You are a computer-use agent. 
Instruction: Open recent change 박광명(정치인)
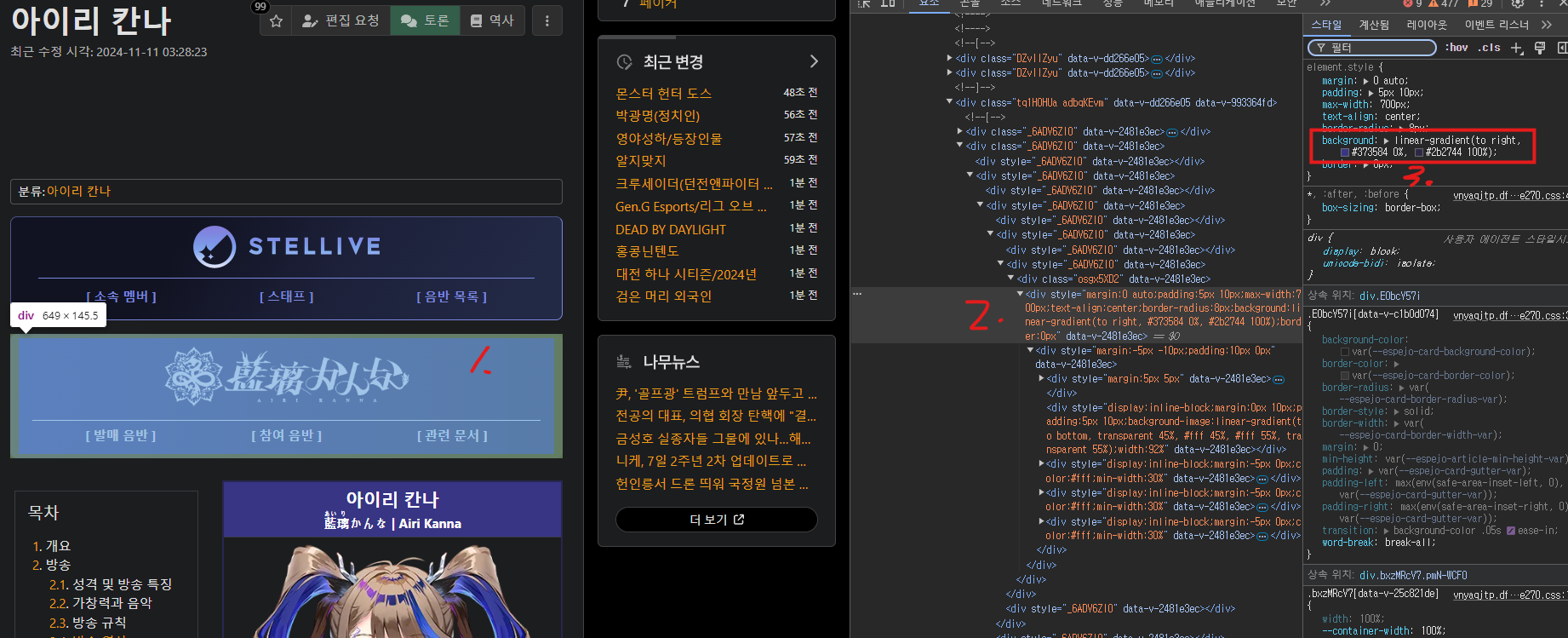(658, 115)
